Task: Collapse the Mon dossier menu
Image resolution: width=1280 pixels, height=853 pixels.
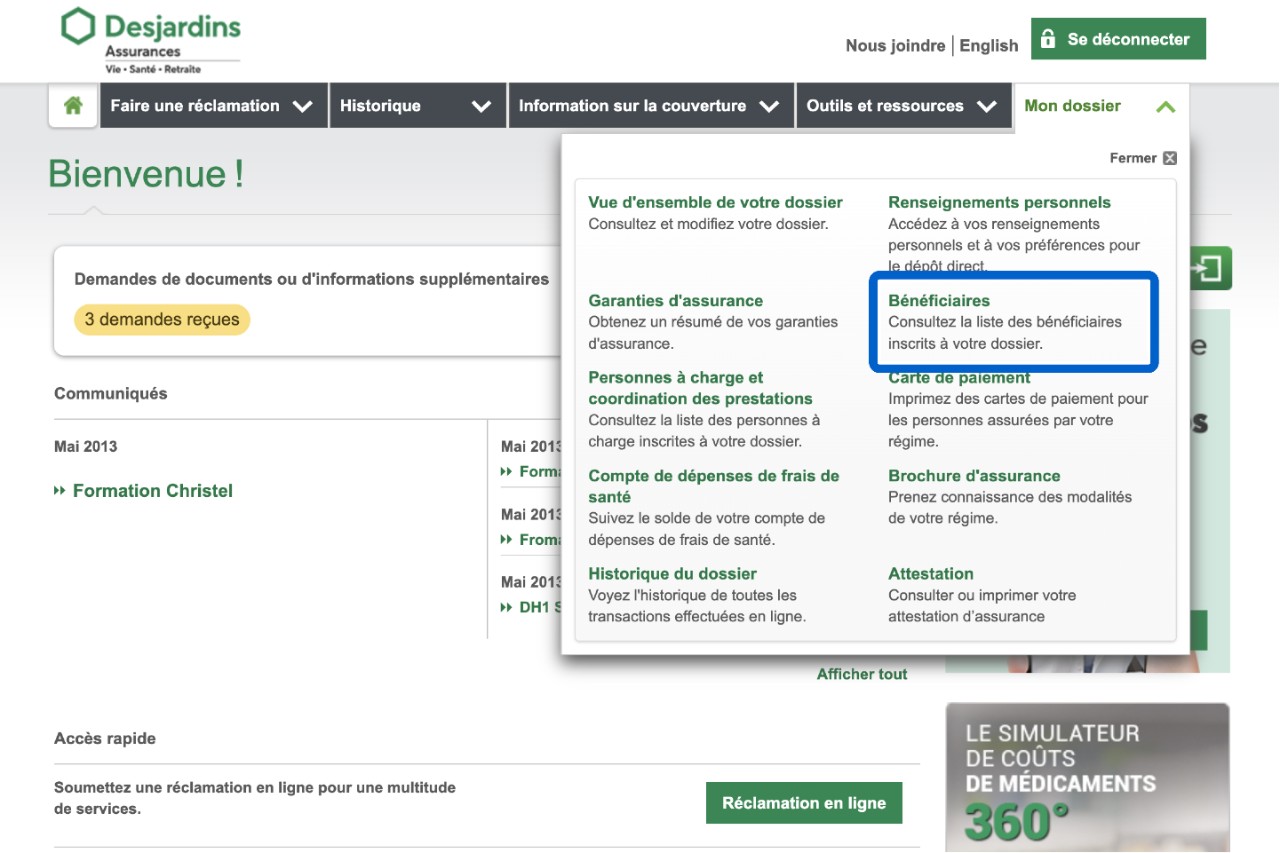Action: tap(1100, 106)
